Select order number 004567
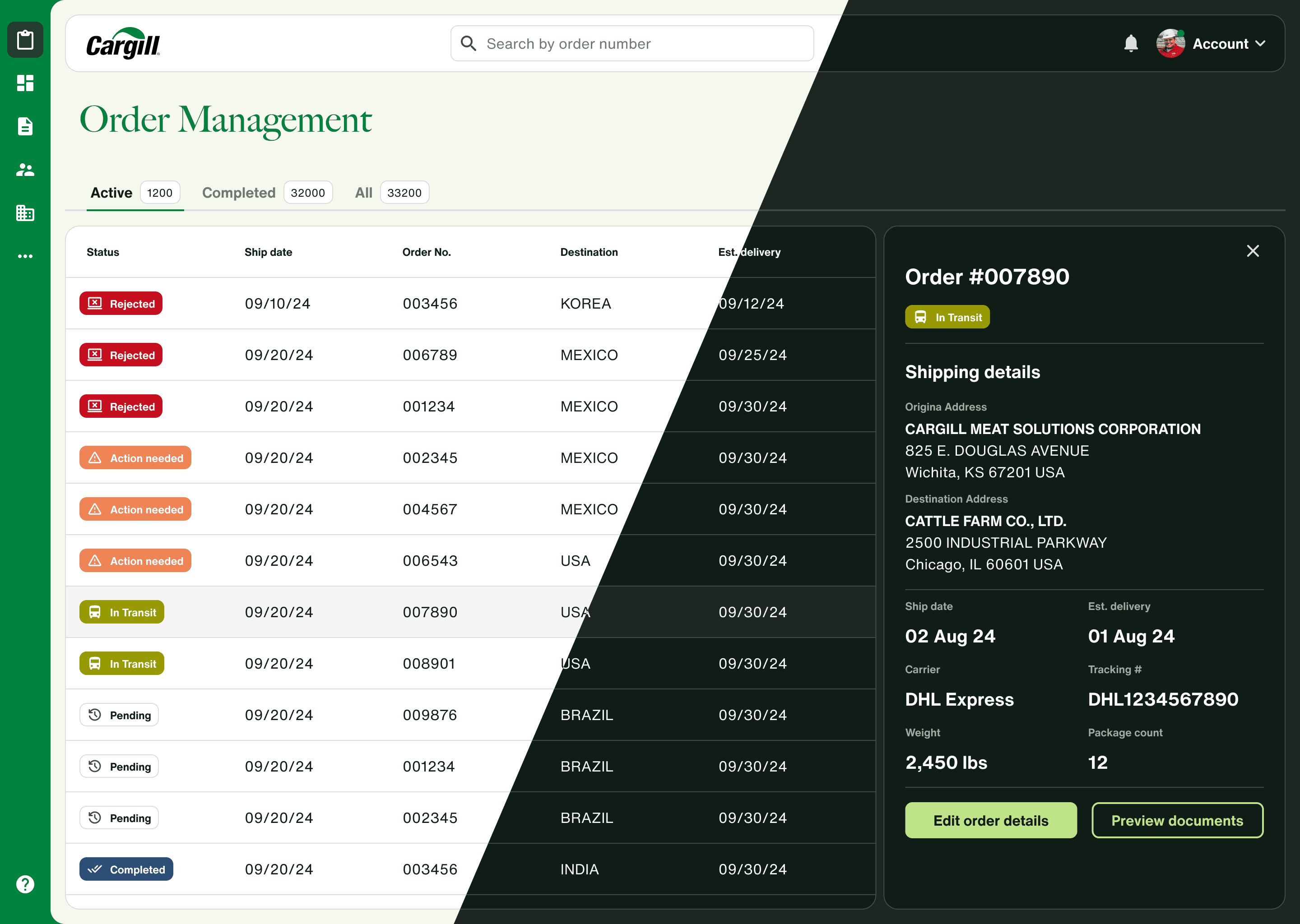 [x=430, y=509]
